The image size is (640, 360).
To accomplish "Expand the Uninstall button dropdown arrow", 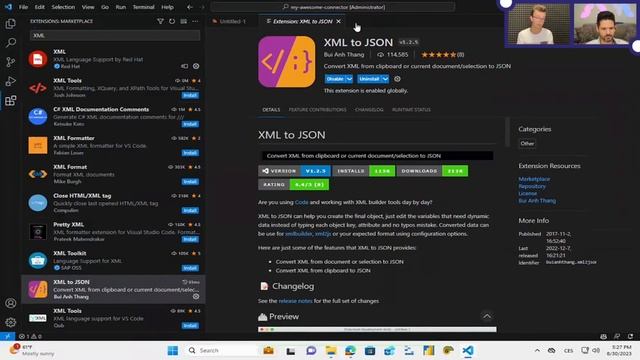I will [x=385, y=79].
